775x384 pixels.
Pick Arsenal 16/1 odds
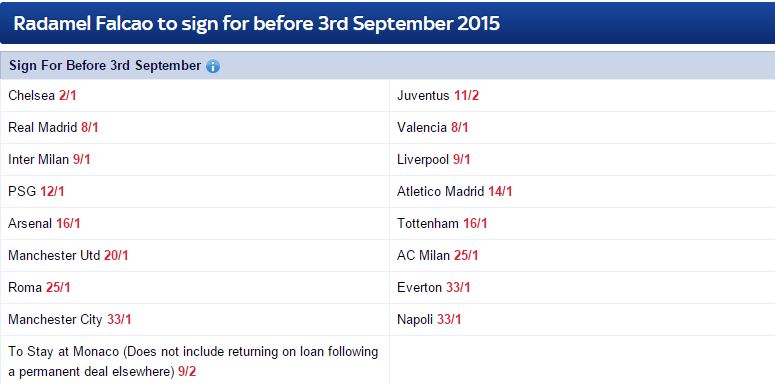click(x=68, y=223)
